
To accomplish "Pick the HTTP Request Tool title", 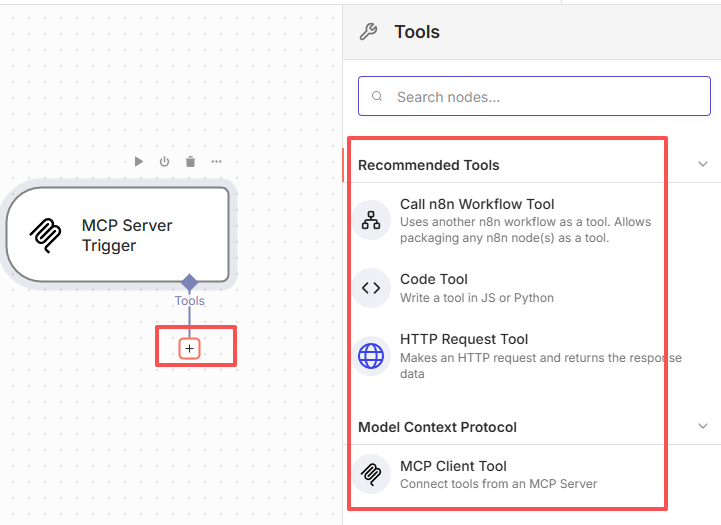I will [464, 339].
